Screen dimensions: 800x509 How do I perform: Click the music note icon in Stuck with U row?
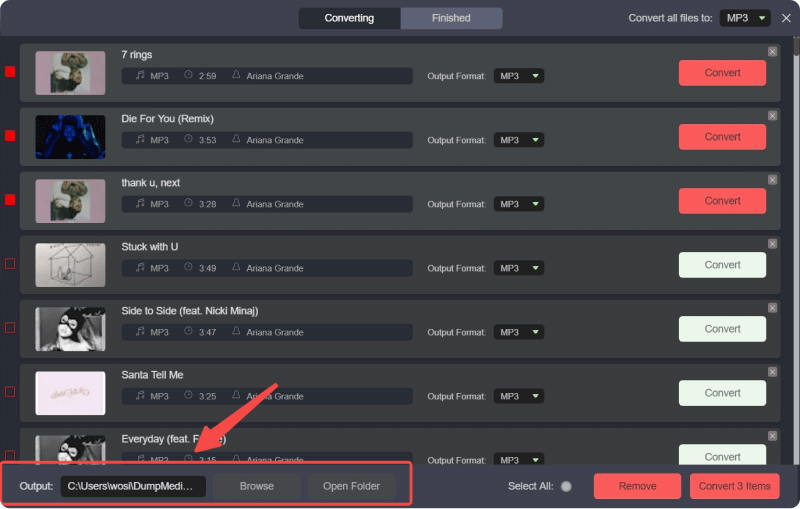(140, 267)
